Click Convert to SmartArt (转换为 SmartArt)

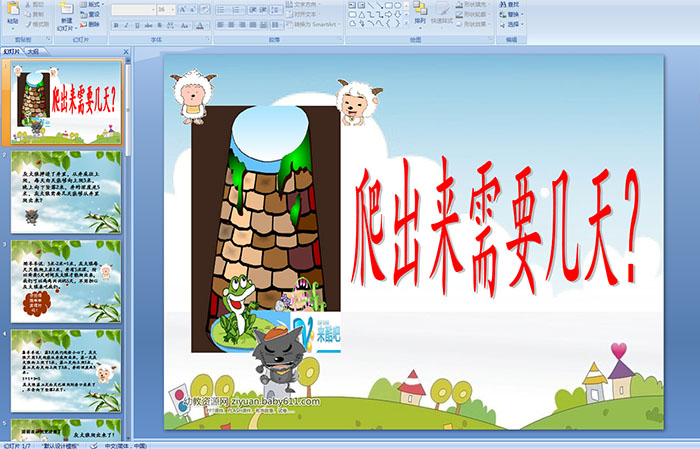pyautogui.click(x=314, y=24)
